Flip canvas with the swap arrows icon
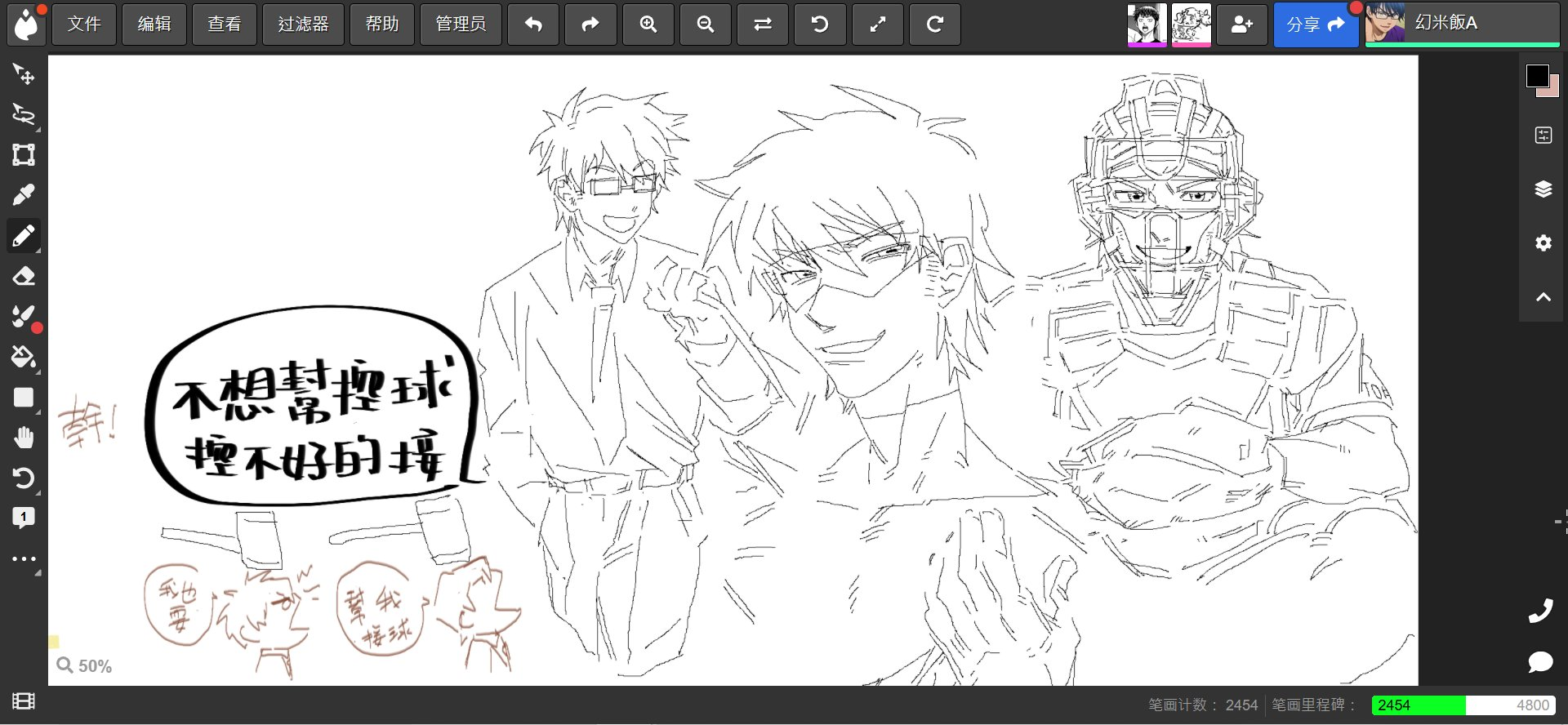This screenshot has width=1568, height=725. 763,24
